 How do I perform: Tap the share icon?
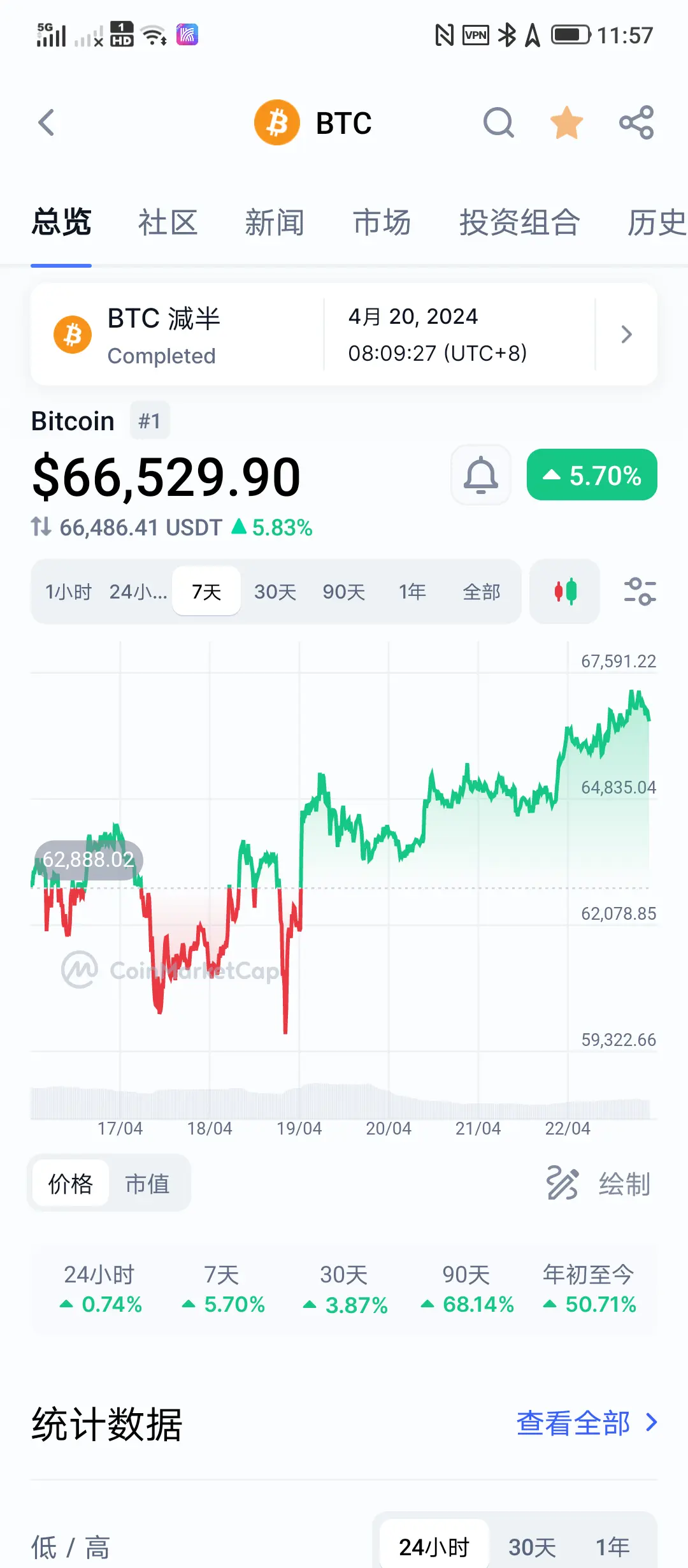(x=636, y=123)
